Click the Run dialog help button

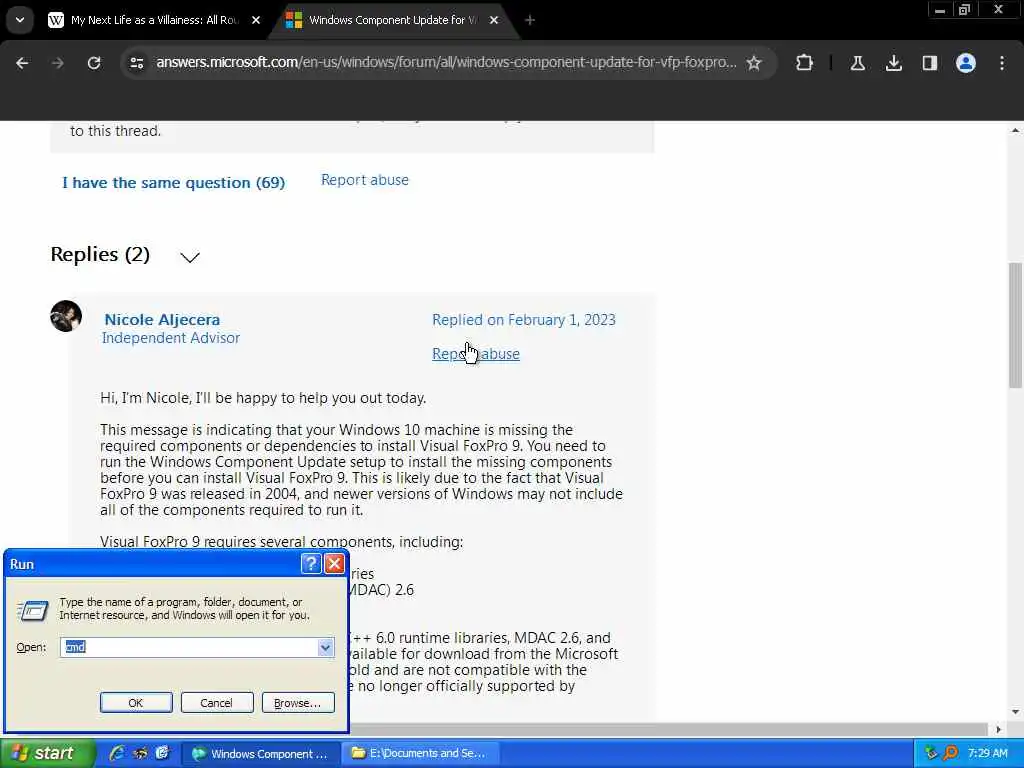point(311,564)
